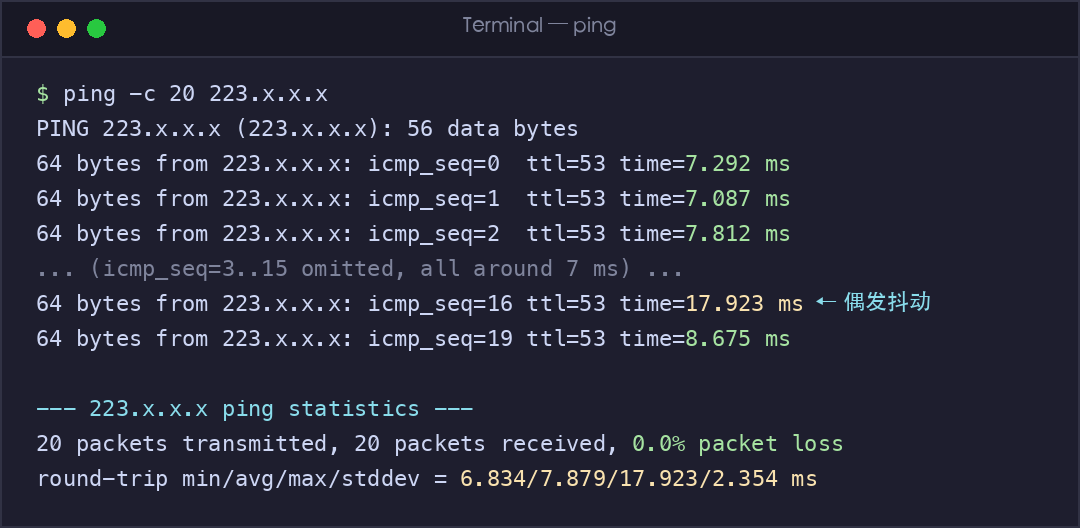1080x528 pixels.
Task: Click the left arrow before 偶发抖动 annotation
Action: point(827,301)
